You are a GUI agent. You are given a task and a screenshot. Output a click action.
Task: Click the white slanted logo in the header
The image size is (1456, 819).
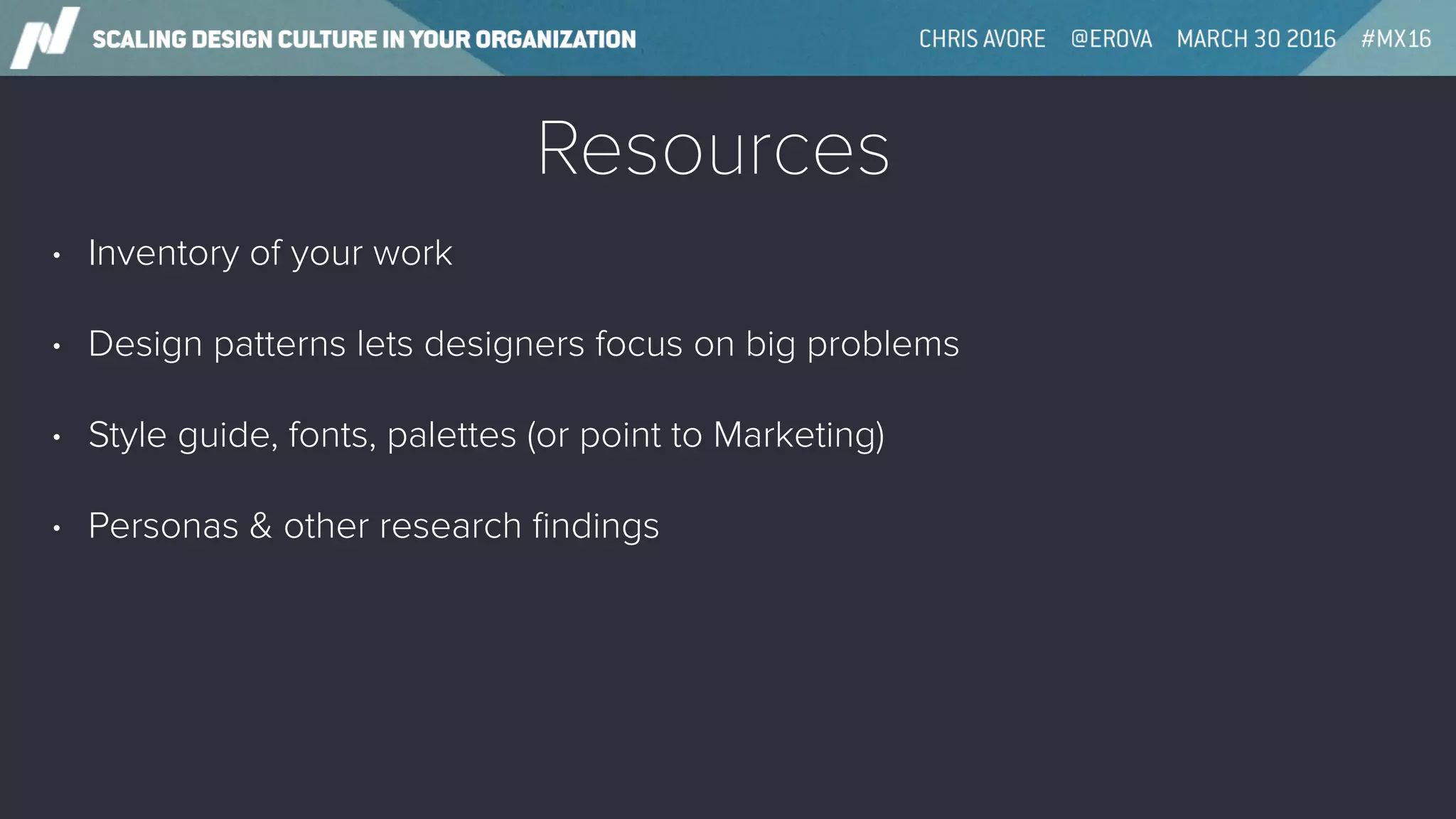pyautogui.click(x=45, y=38)
